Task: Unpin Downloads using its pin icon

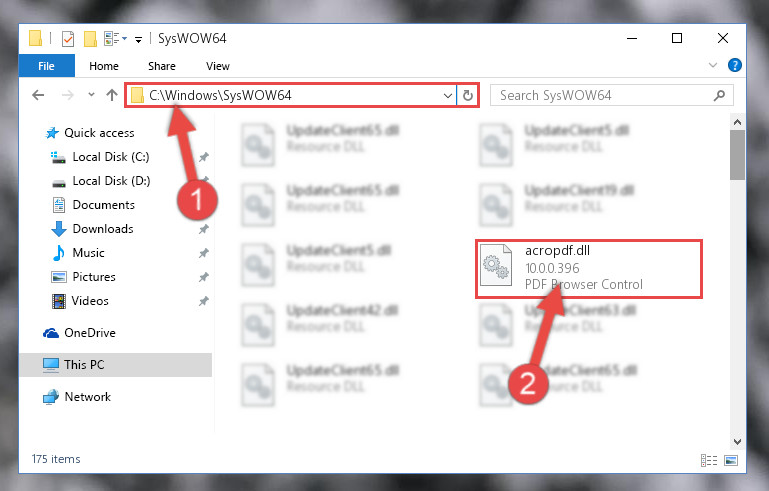Action: pyautogui.click(x=204, y=229)
